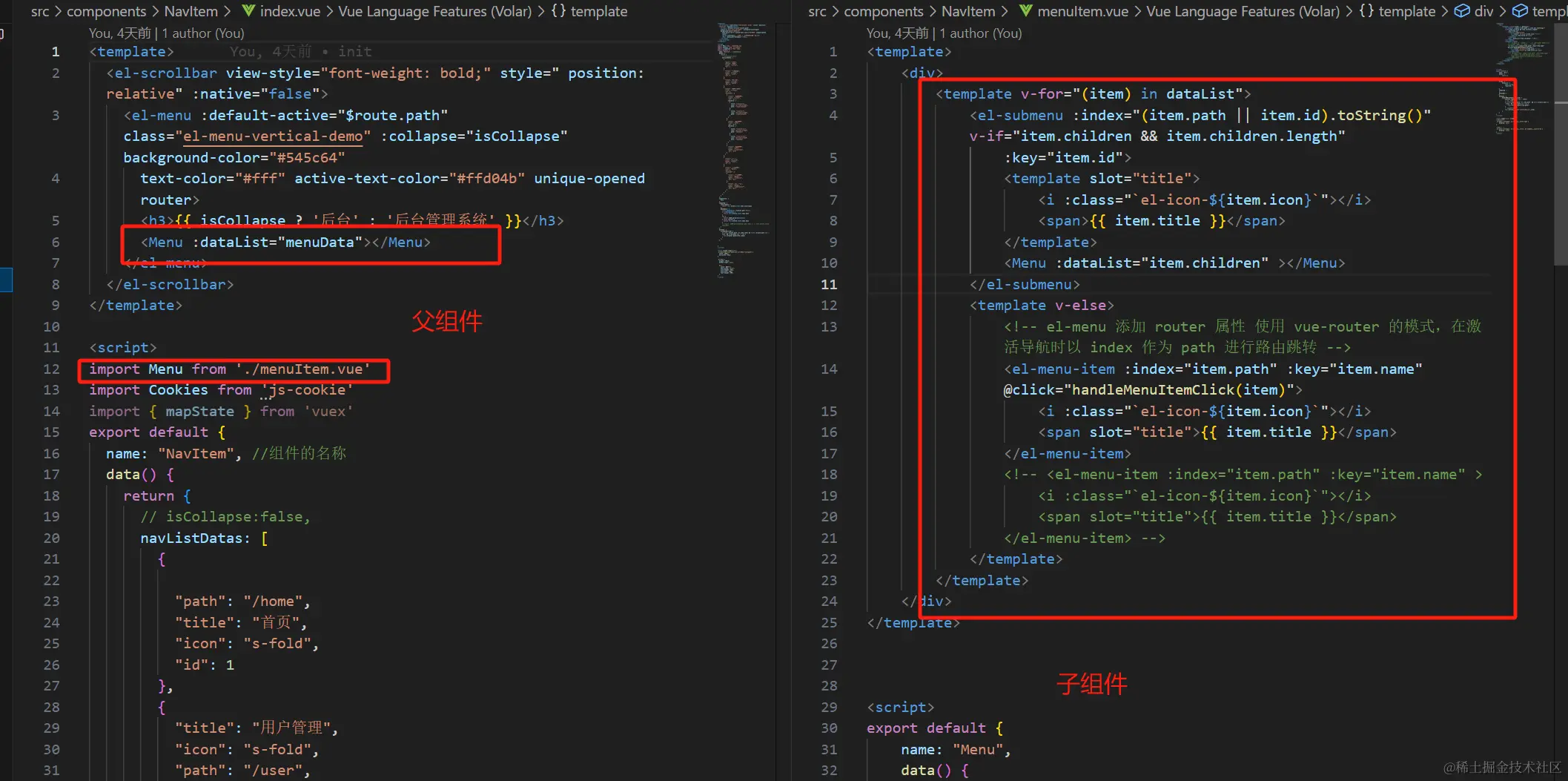Click '<Menu :dataList="menuData">' in index.vue
Image resolution: width=1568 pixels, height=781 pixels.
coord(285,243)
